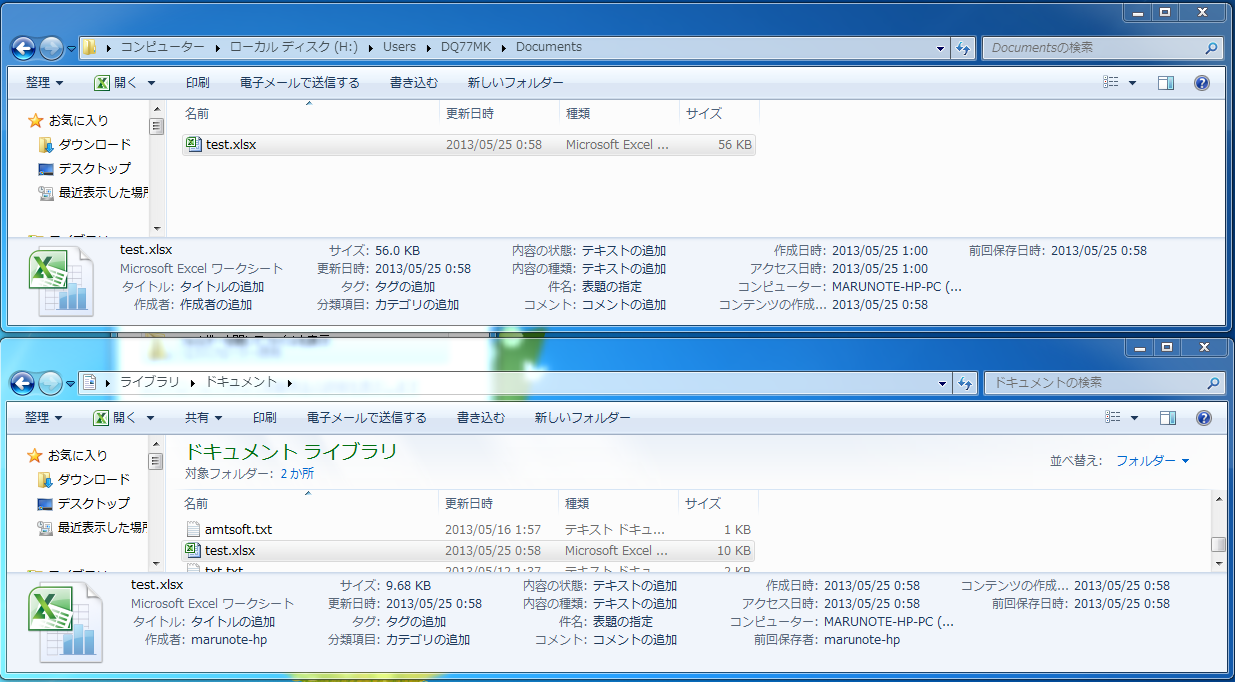Click 2 か所 link in library header

(297, 473)
